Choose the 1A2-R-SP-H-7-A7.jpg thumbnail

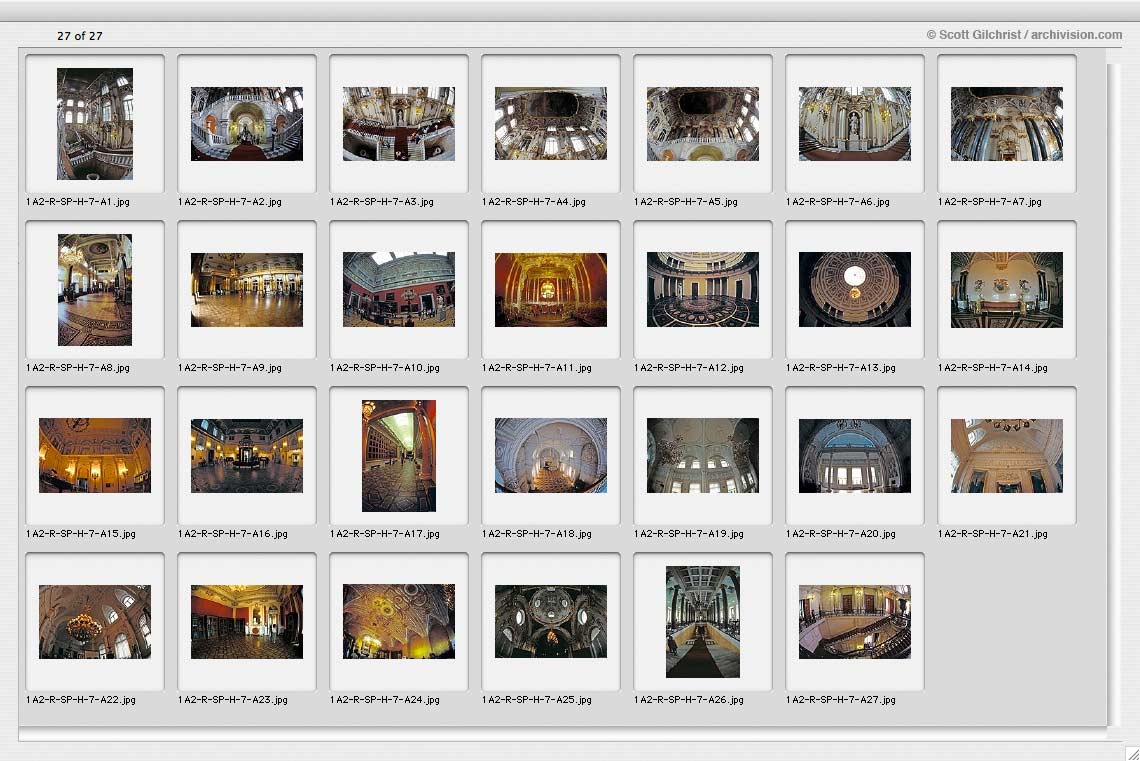(1006, 124)
